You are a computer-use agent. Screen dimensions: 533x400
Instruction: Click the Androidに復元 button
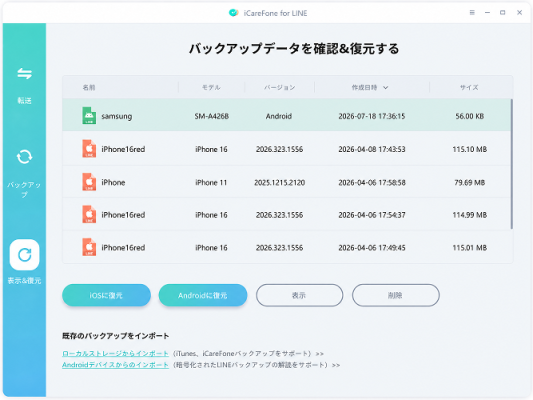[x=203, y=295]
